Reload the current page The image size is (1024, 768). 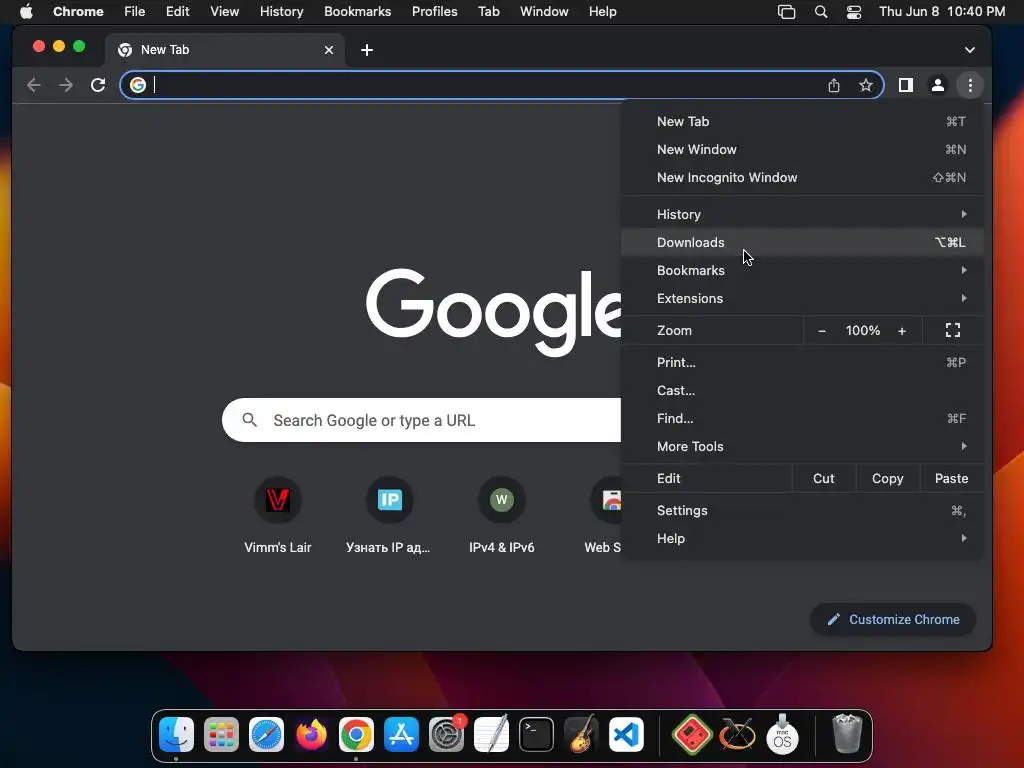coord(98,85)
